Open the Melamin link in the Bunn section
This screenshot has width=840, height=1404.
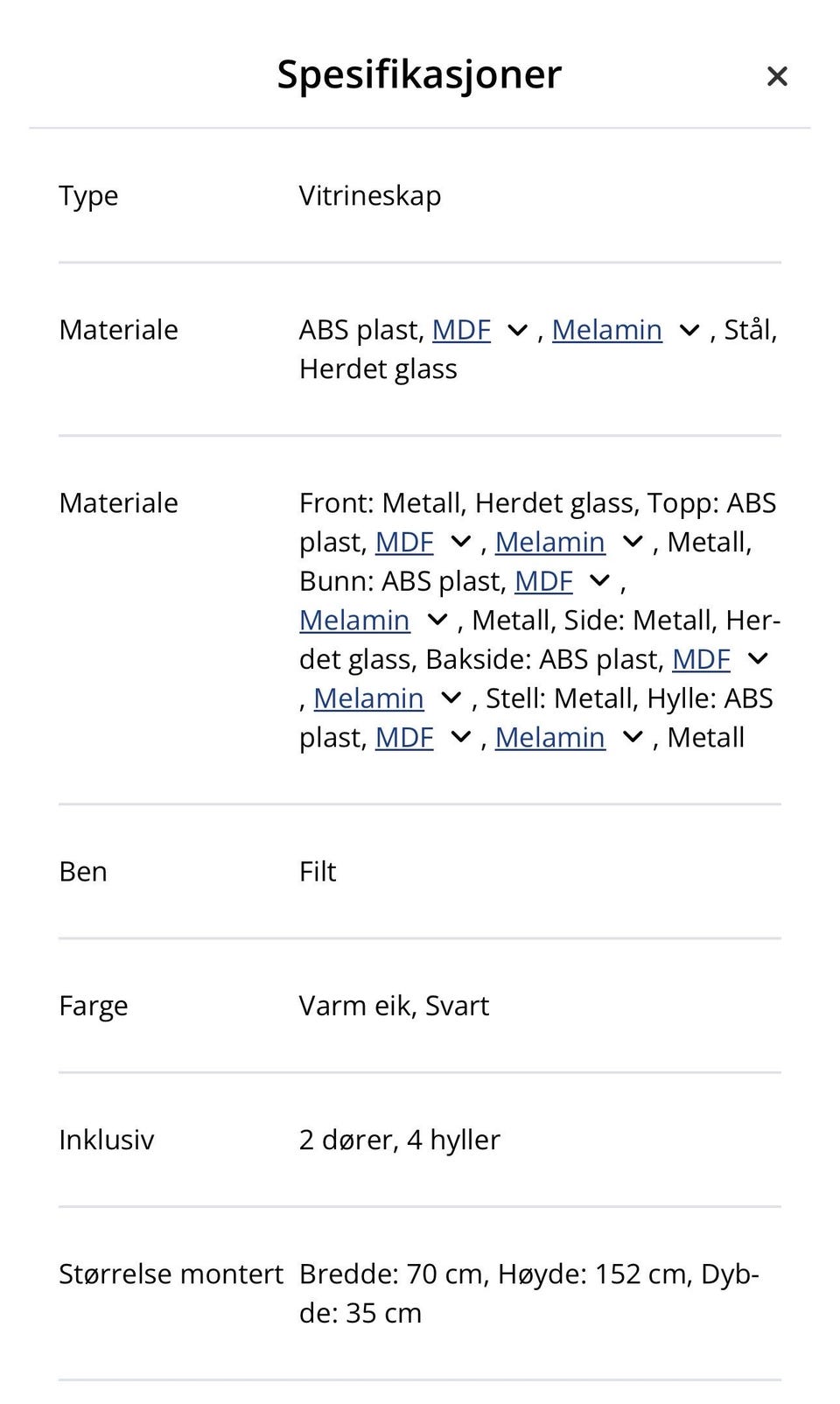[x=354, y=621]
